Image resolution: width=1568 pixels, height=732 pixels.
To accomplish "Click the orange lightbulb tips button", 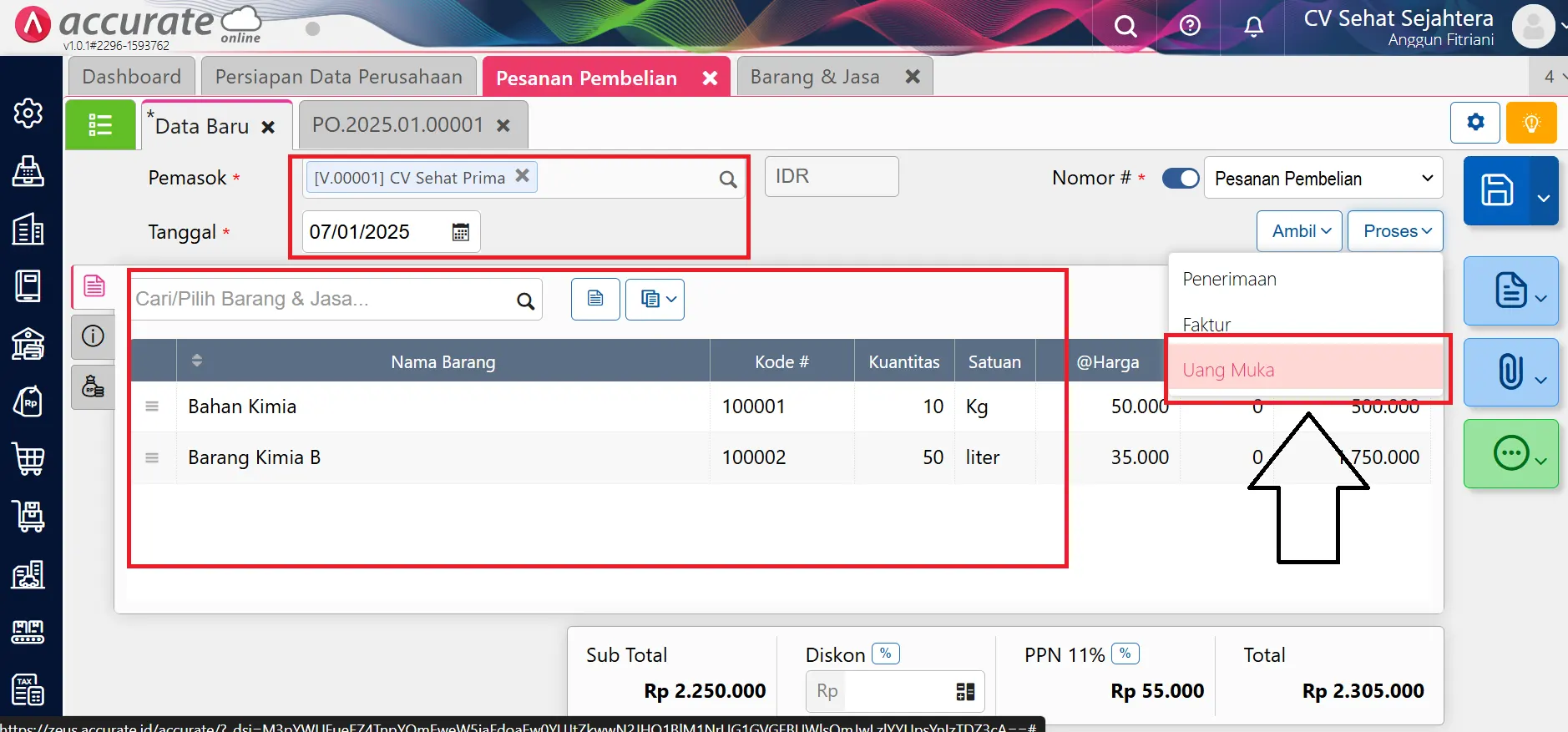I will click(x=1531, y=123).
